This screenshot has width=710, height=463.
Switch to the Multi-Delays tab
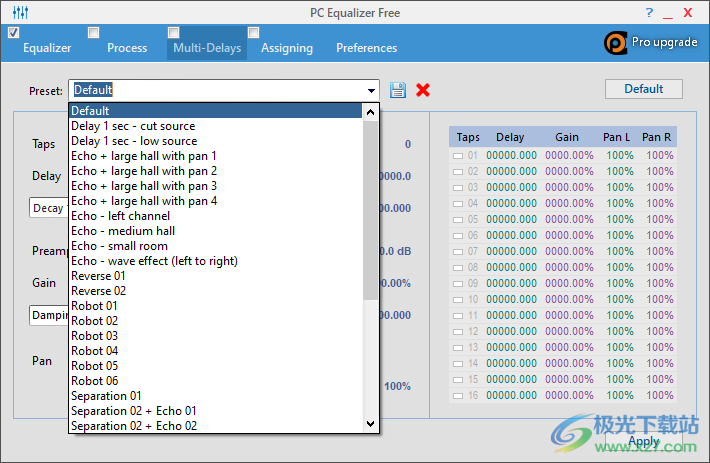(207, 48)
